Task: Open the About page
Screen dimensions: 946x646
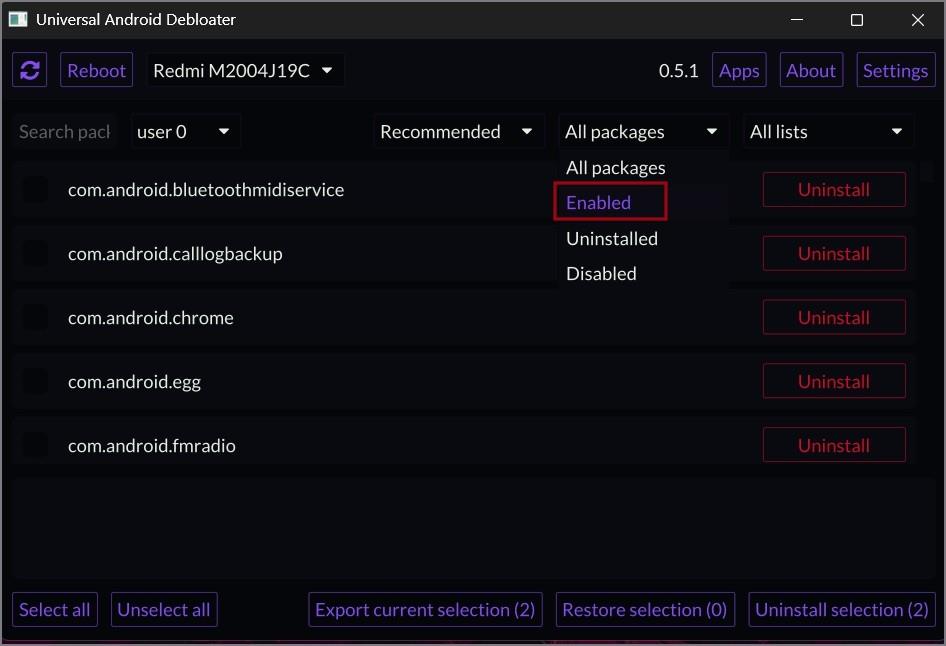Action: (x=811, y=70)
